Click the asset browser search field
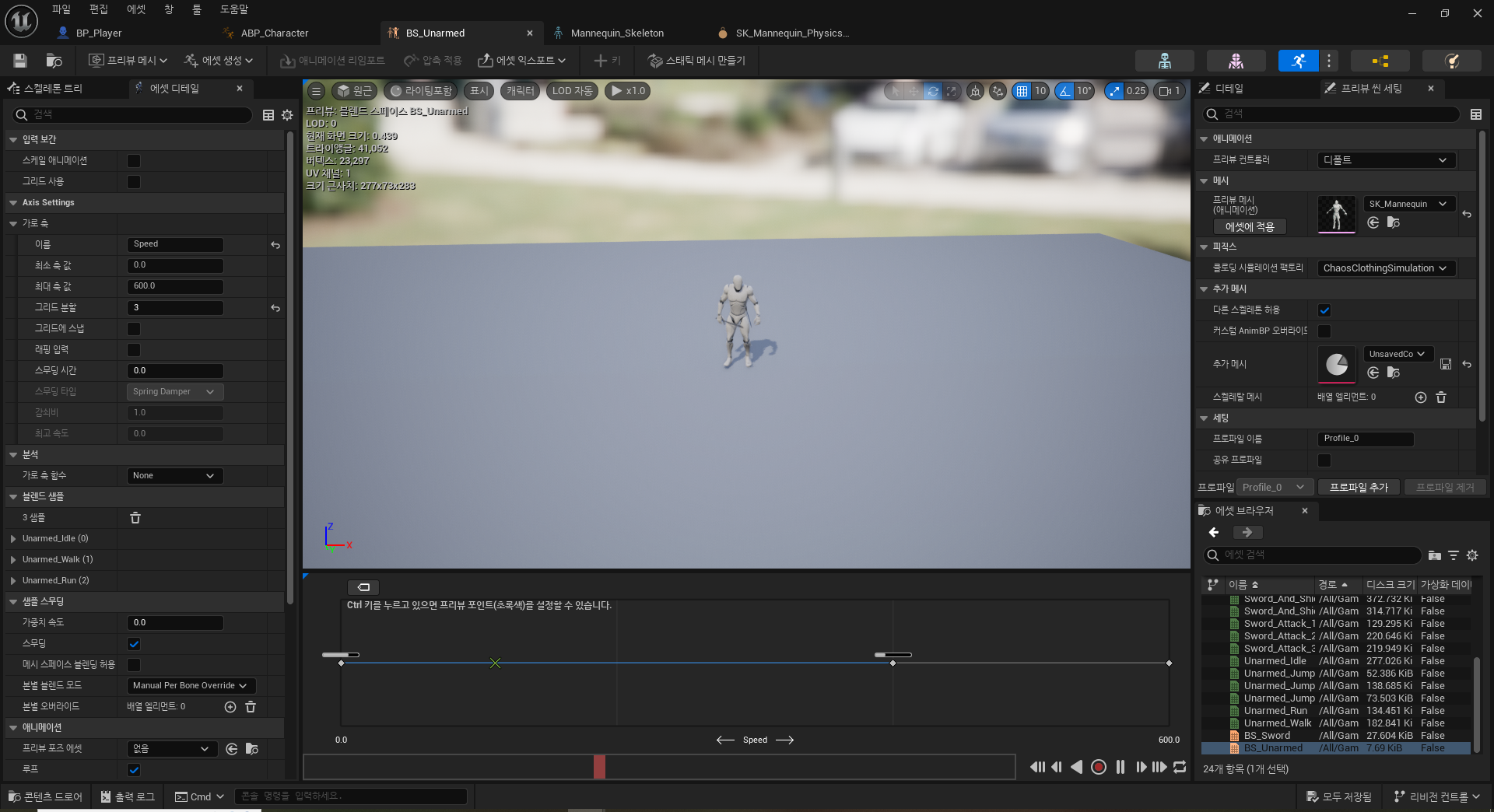The width and height of the screenshot is (1494, 812). tap(1313, 555)
